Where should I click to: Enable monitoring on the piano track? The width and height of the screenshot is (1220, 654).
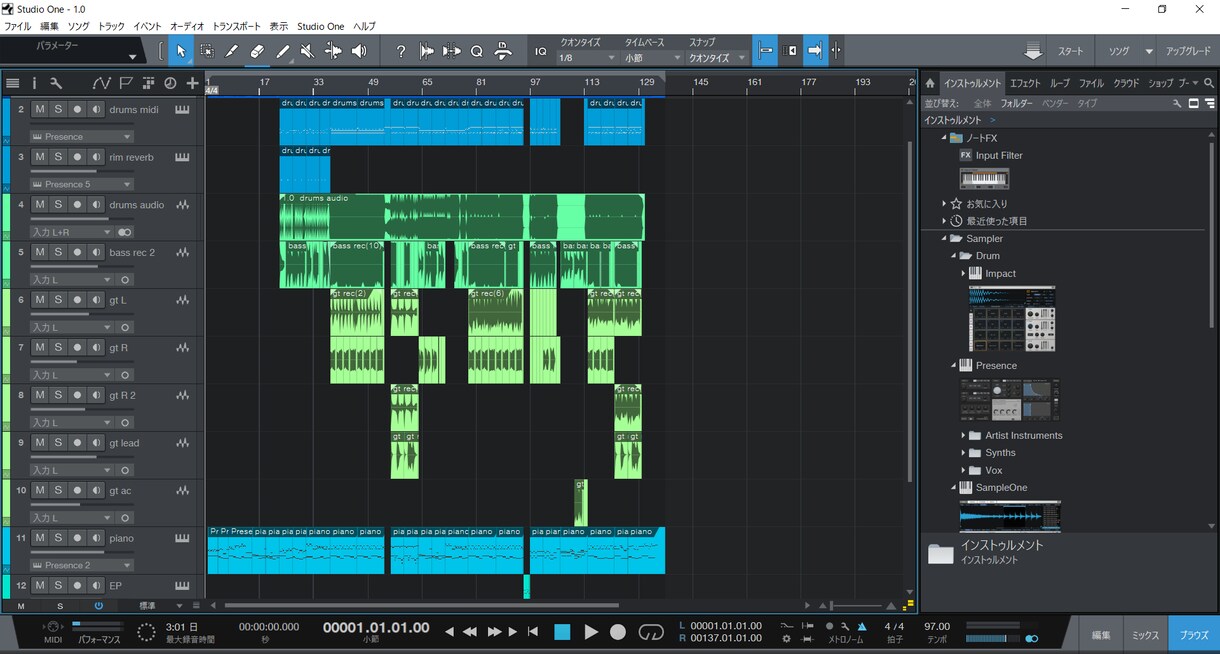click(96, 538)
